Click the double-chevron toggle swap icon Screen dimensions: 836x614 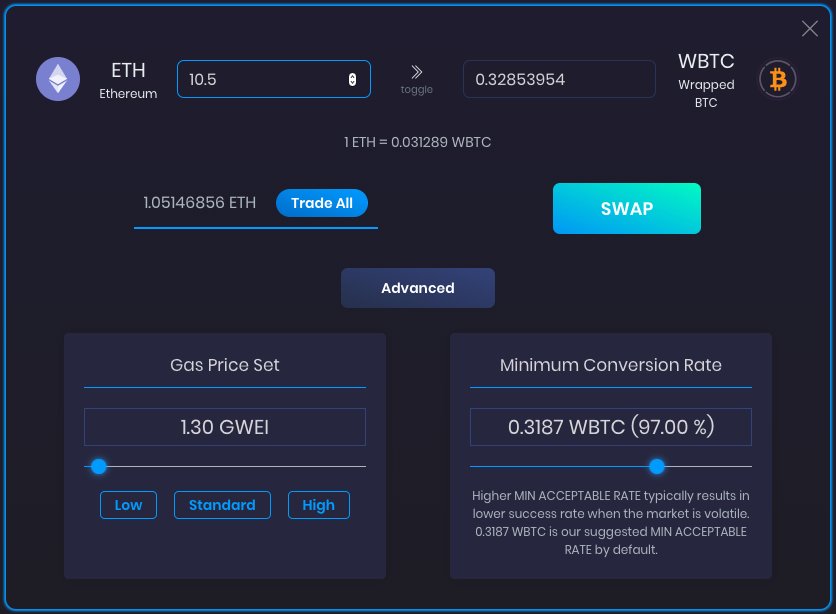(x=417, y=72)
